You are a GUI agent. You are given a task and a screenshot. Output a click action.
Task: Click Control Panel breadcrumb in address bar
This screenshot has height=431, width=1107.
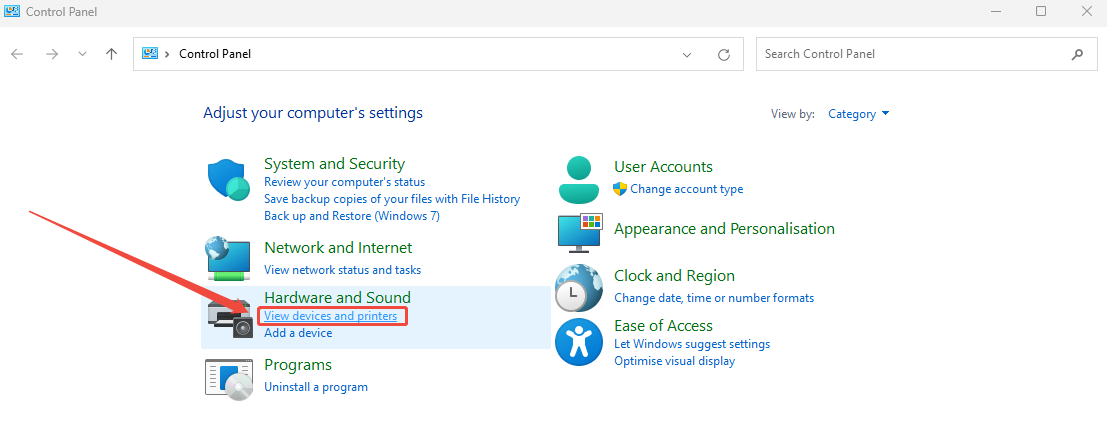pyautogui.click(x=214, y=54)
